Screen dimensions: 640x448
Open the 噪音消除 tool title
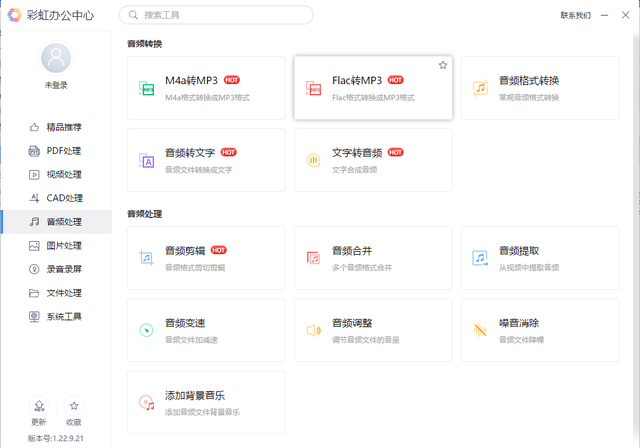pos(519,323)
